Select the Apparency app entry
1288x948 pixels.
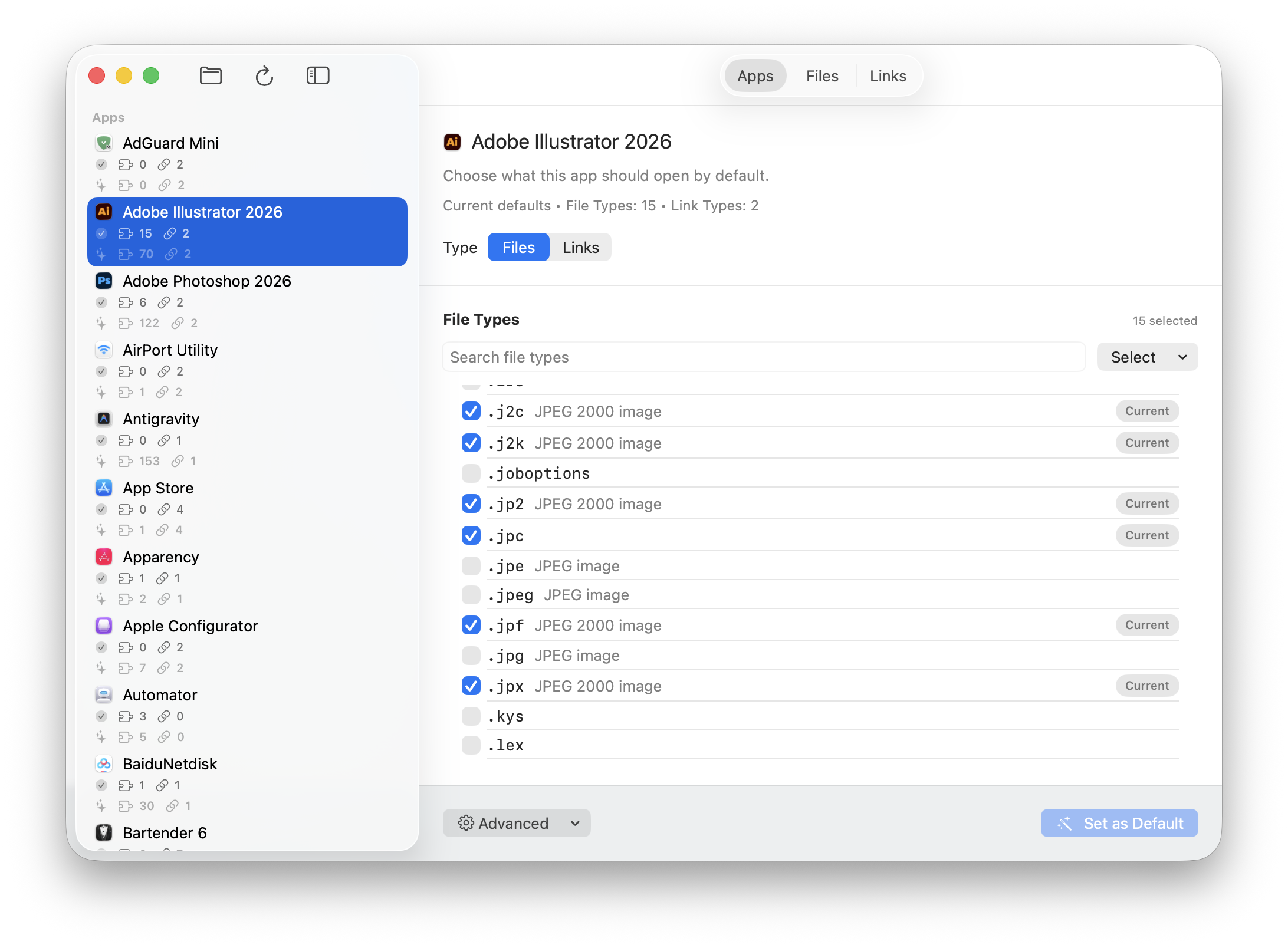[160, 557]
